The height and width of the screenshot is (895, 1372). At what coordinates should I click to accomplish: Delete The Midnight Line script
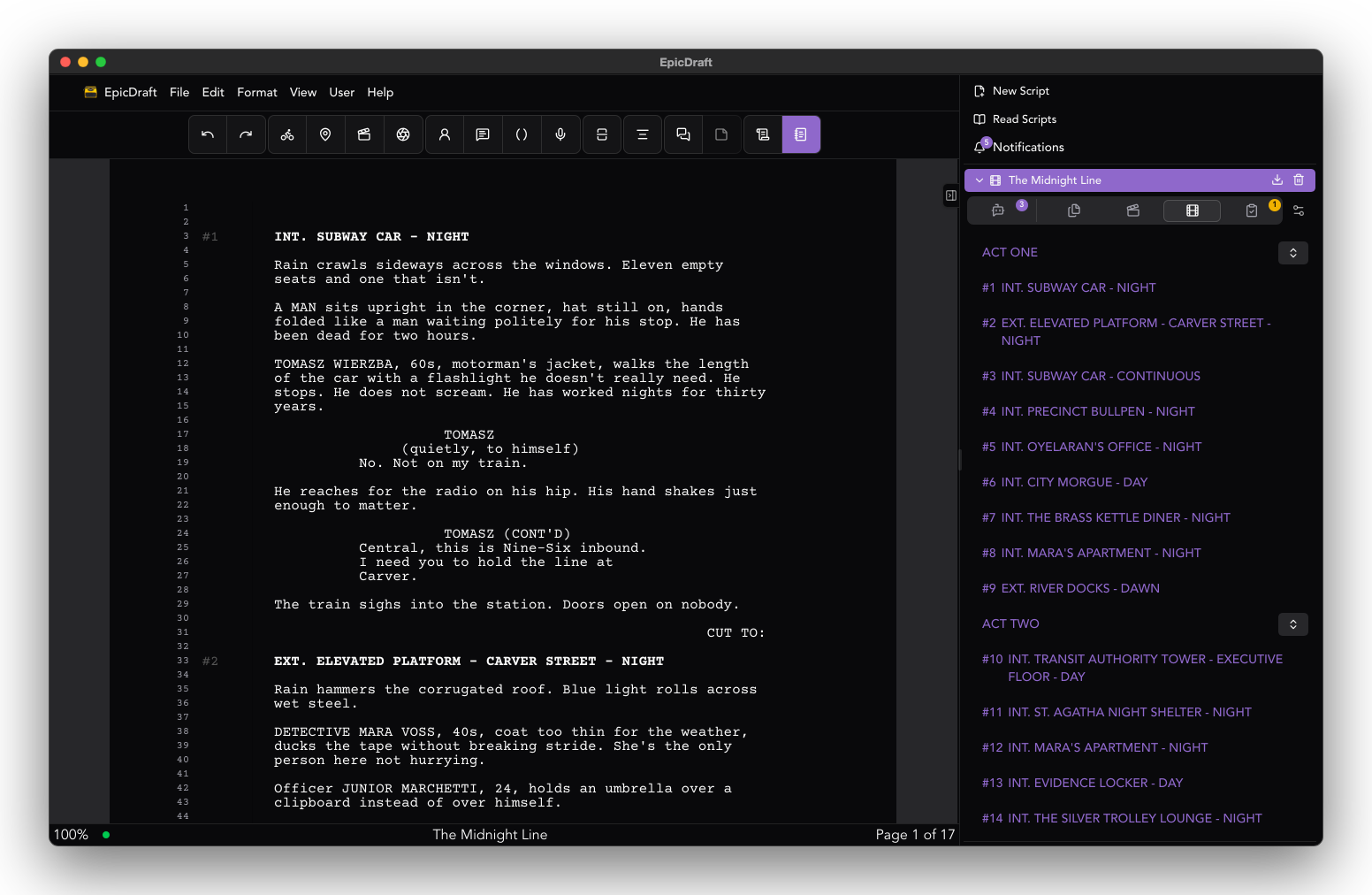pos(1299,180)
